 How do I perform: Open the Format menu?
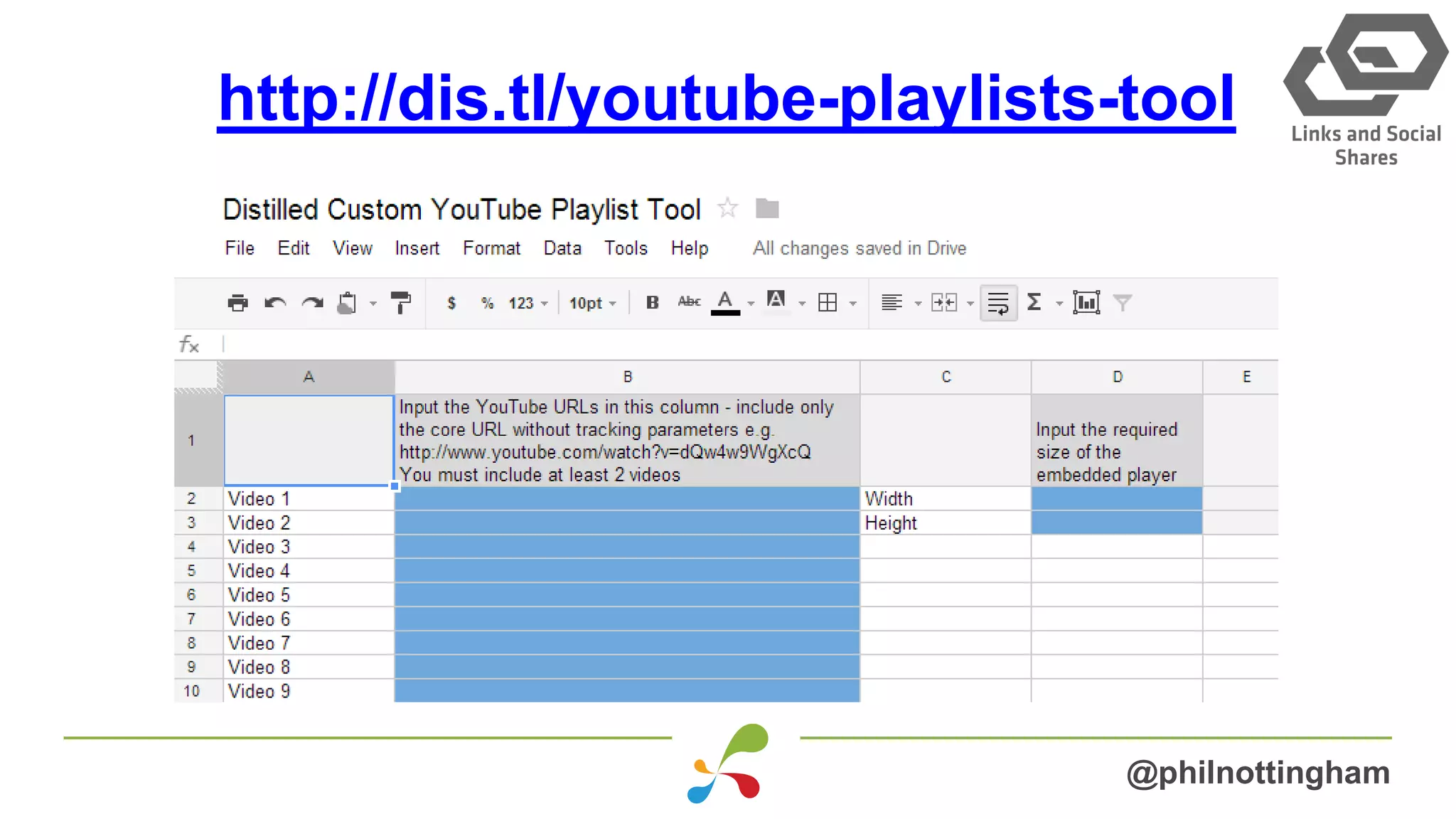coord(491,248)
